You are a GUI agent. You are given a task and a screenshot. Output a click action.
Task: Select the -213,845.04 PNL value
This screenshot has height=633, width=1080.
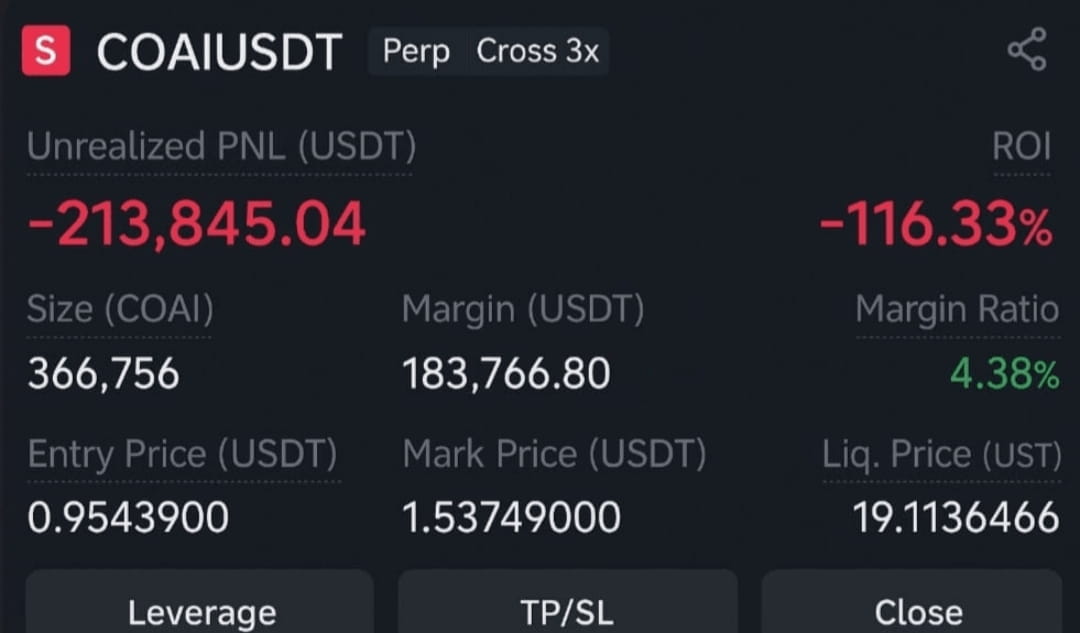[196, 224]
